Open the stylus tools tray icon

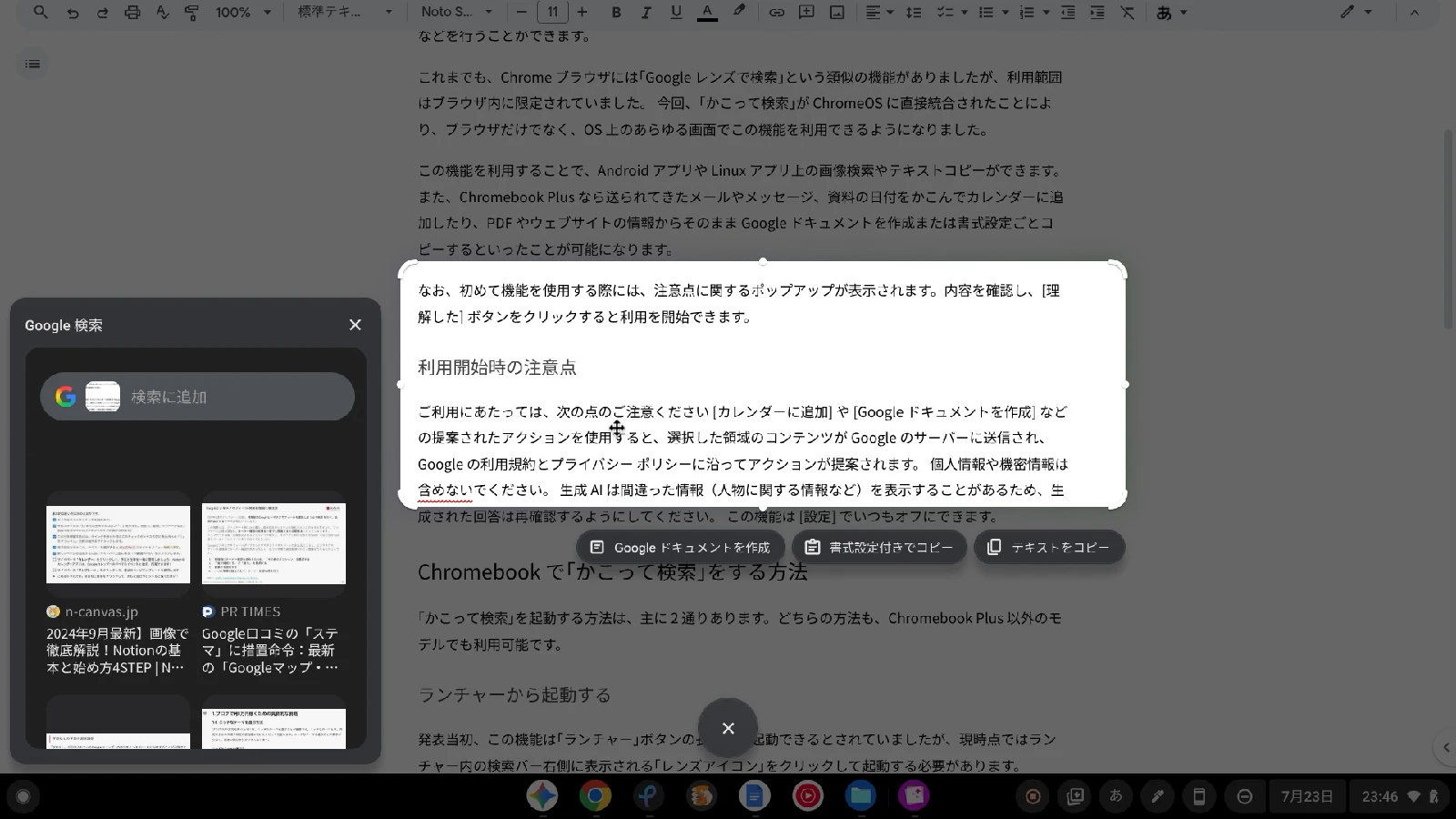point(1158,796)
